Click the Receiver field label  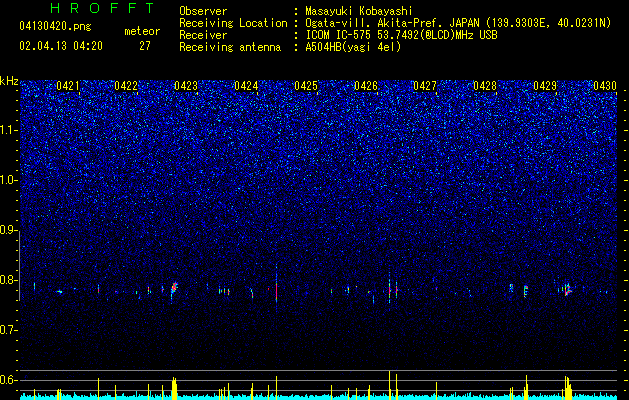pos(203,35)
